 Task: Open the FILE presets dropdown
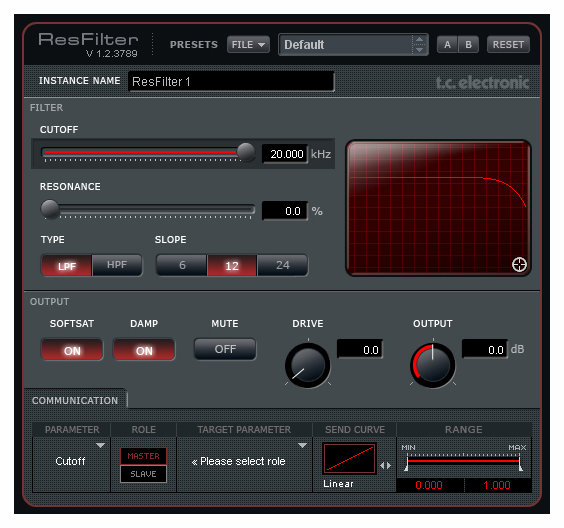tap(248, 45)
